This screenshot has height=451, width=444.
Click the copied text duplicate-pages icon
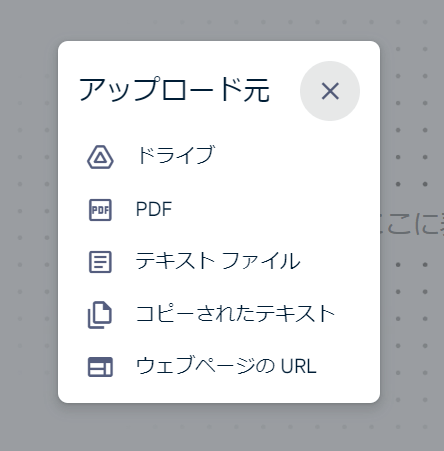(100, 315)
